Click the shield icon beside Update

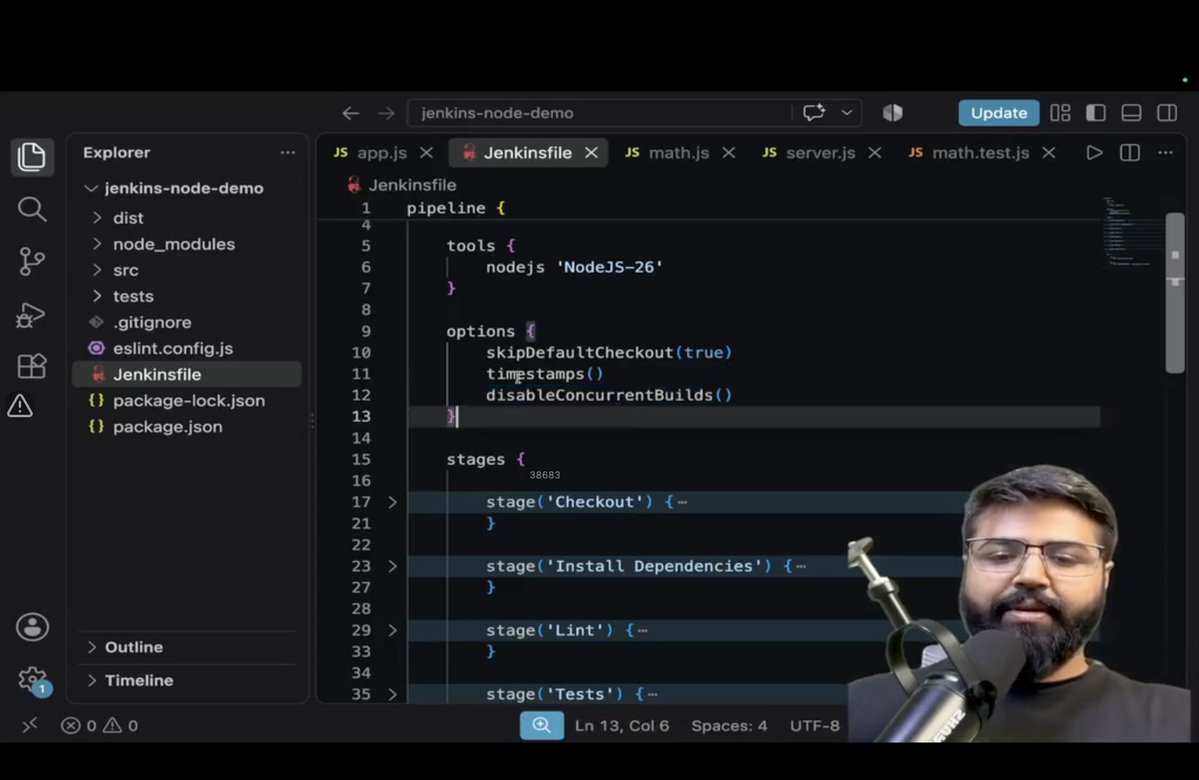[892, 112]
